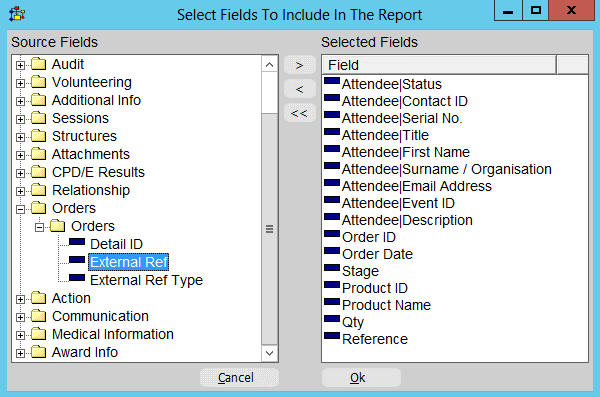Viewport: 600px width, 397px height.
Task: Expand the Action tree node
Action: pyautogui.click(x=20, y=299)
